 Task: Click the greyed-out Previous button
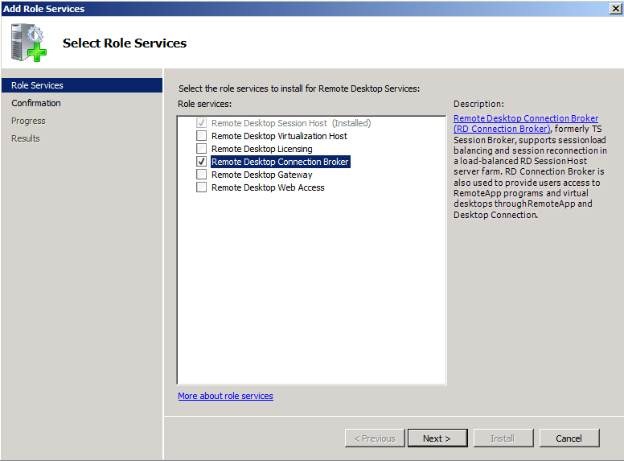pos(373,438)
